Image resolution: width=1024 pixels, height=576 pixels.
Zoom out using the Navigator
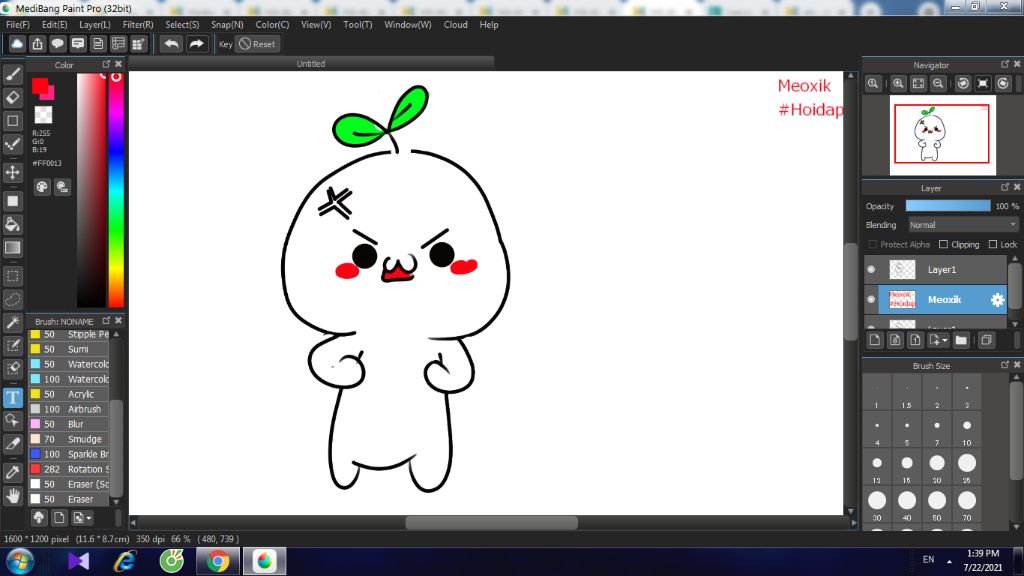click(x=938, y=84)
